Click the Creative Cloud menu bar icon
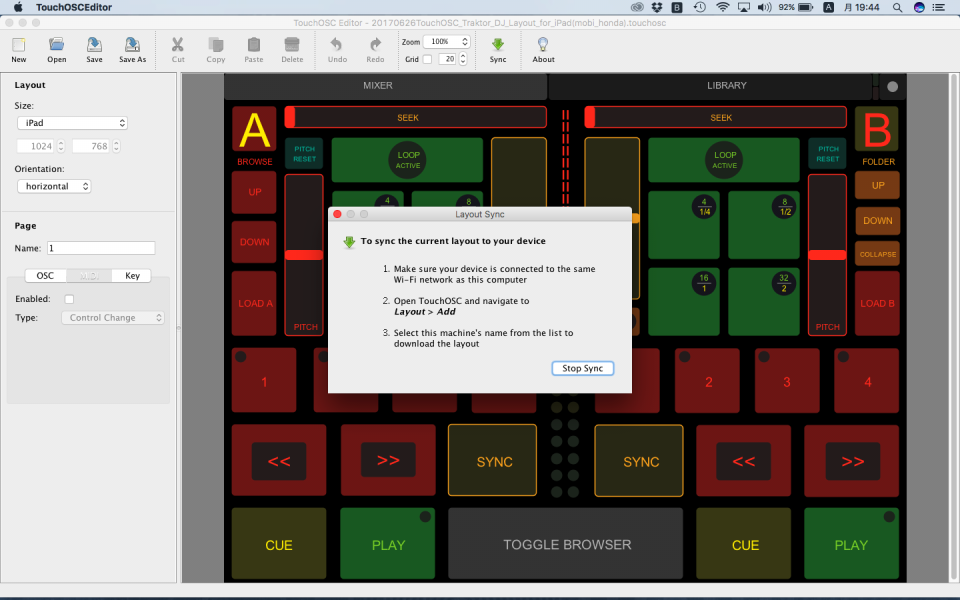The image size is (960, 600). pyautogui.click(x=637, y=7)
